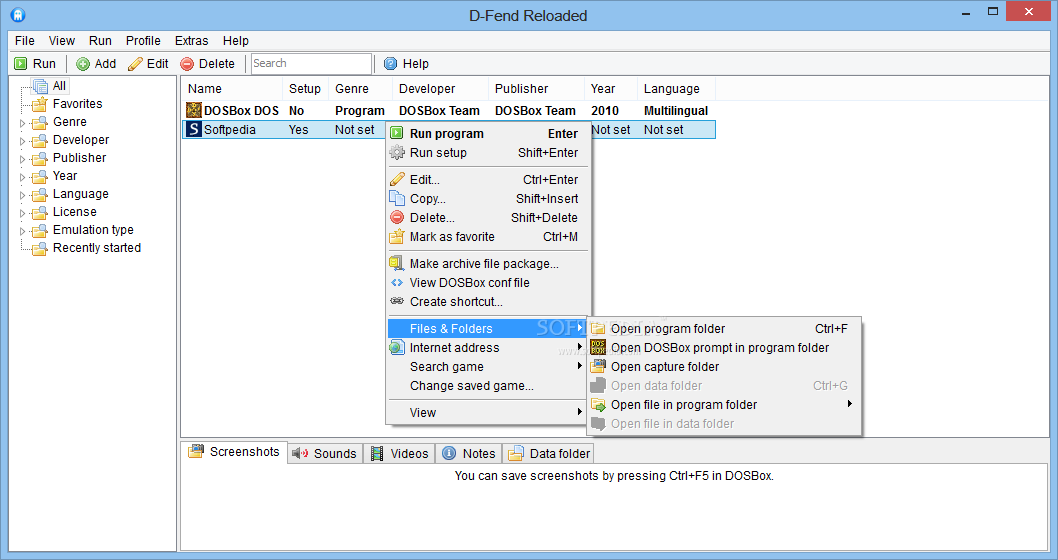Expand the Year tree node
Image resolution: width=1058 pixels, height=560 pixels.
click(x=22, y=177)
